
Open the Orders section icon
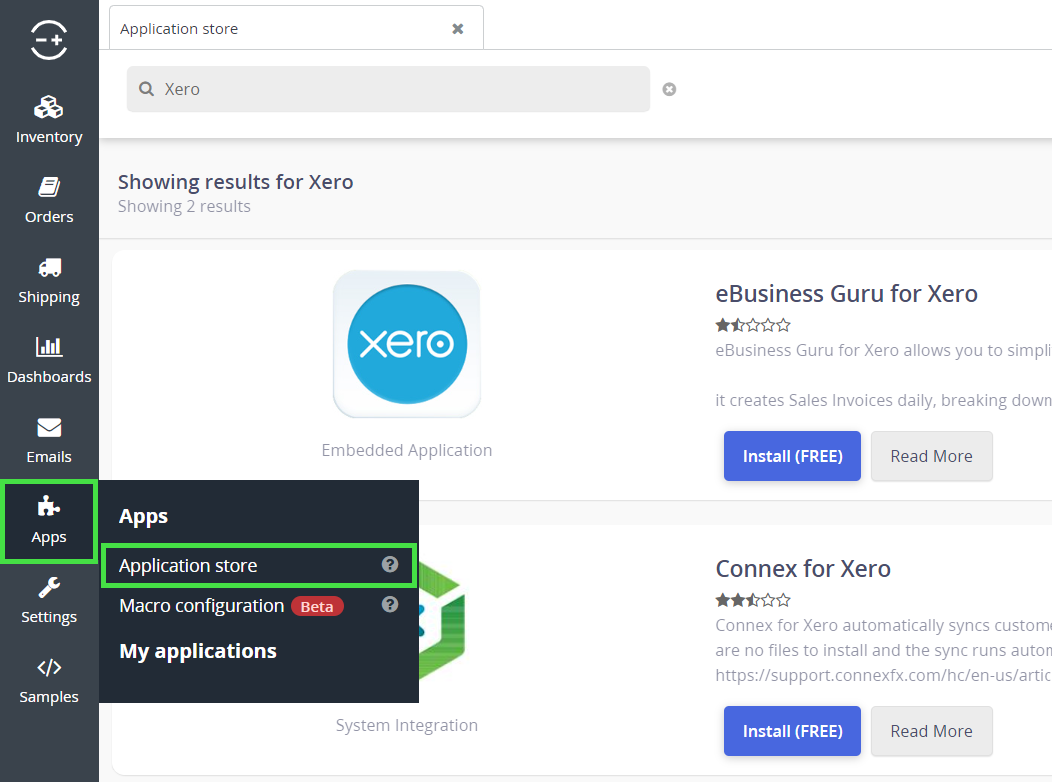[49, 187]
